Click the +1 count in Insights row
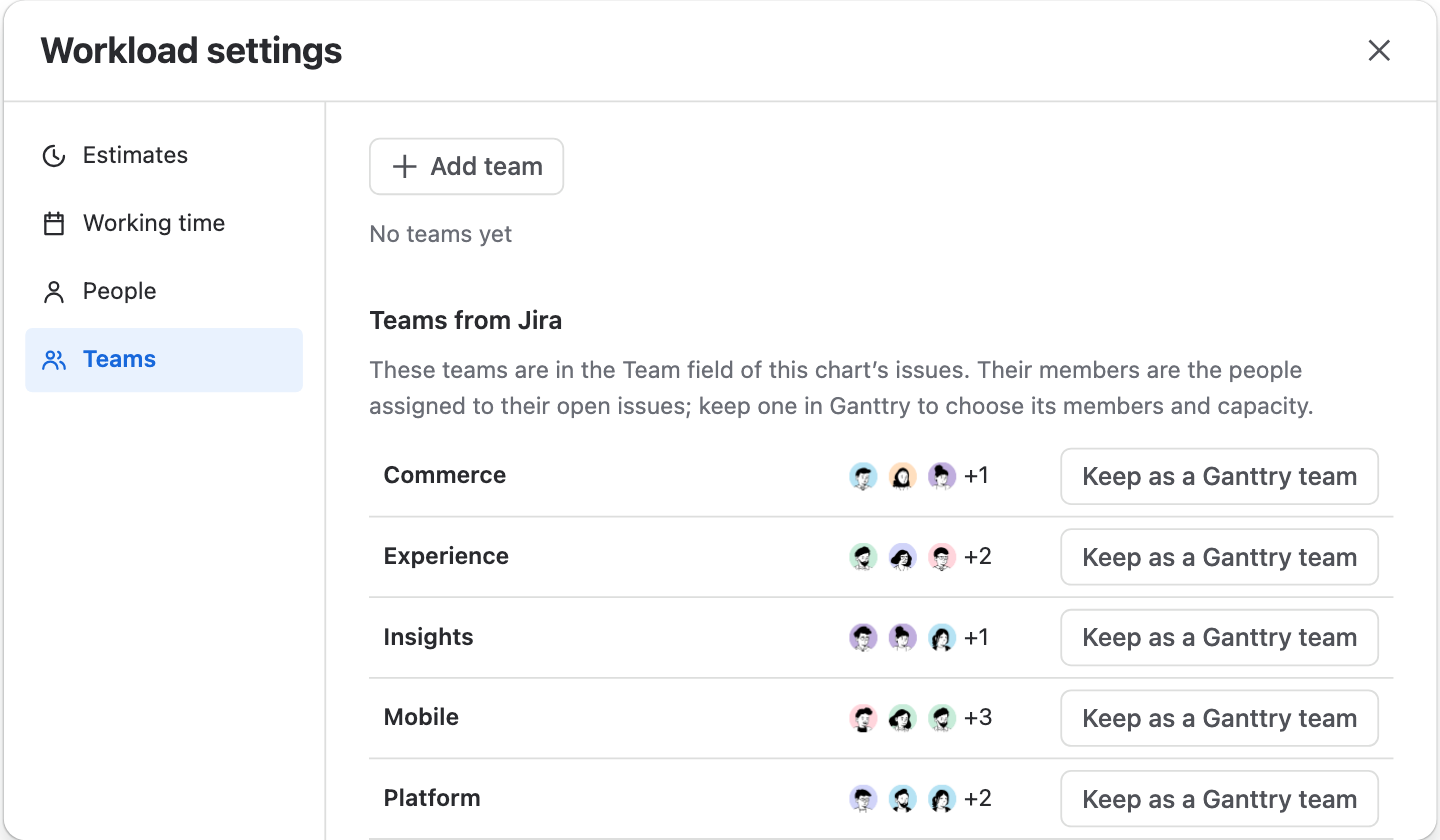1440x840 pixels. coord(977,637)
